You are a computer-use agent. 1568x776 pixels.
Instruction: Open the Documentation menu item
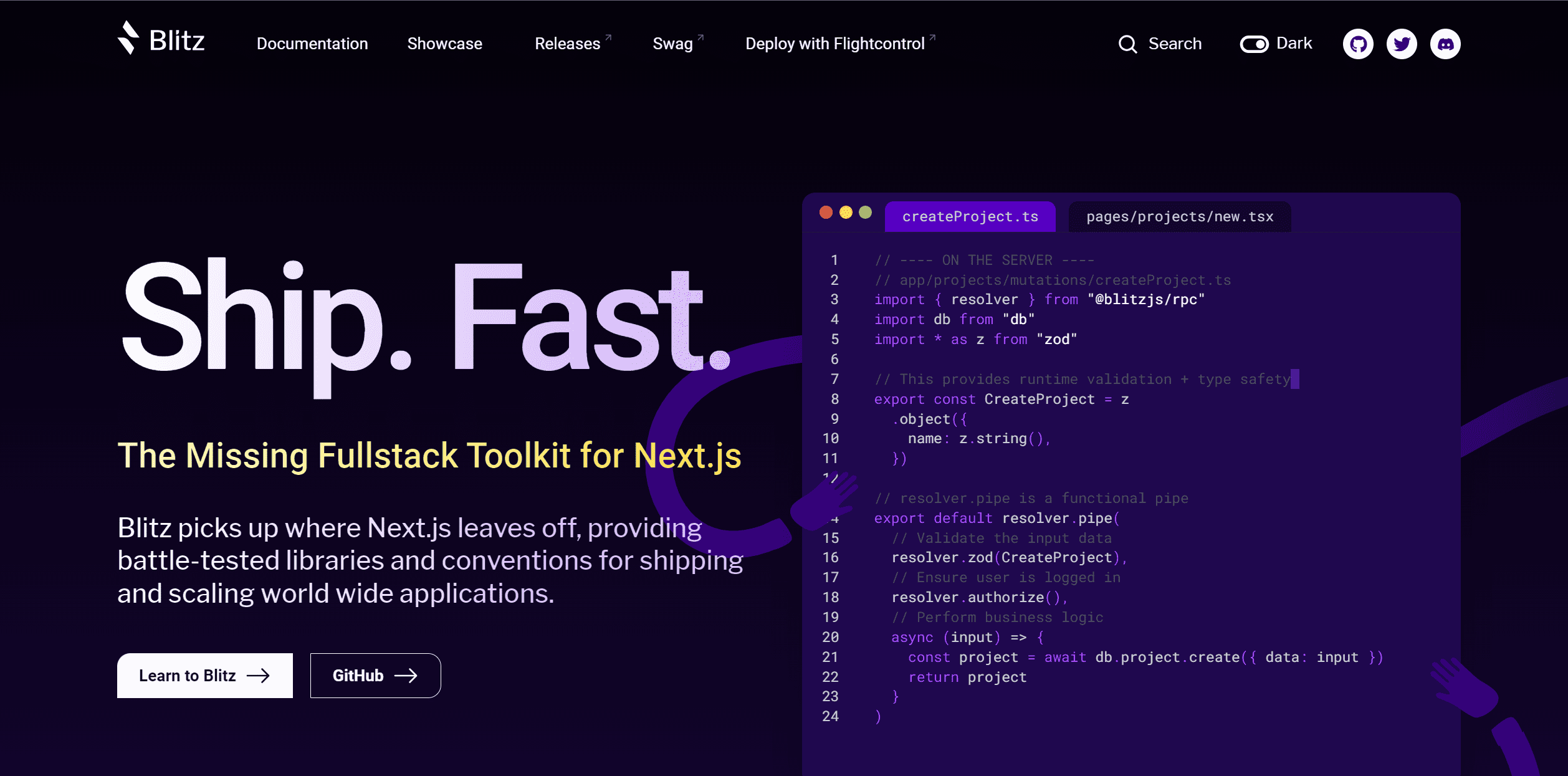click(312, 44)
